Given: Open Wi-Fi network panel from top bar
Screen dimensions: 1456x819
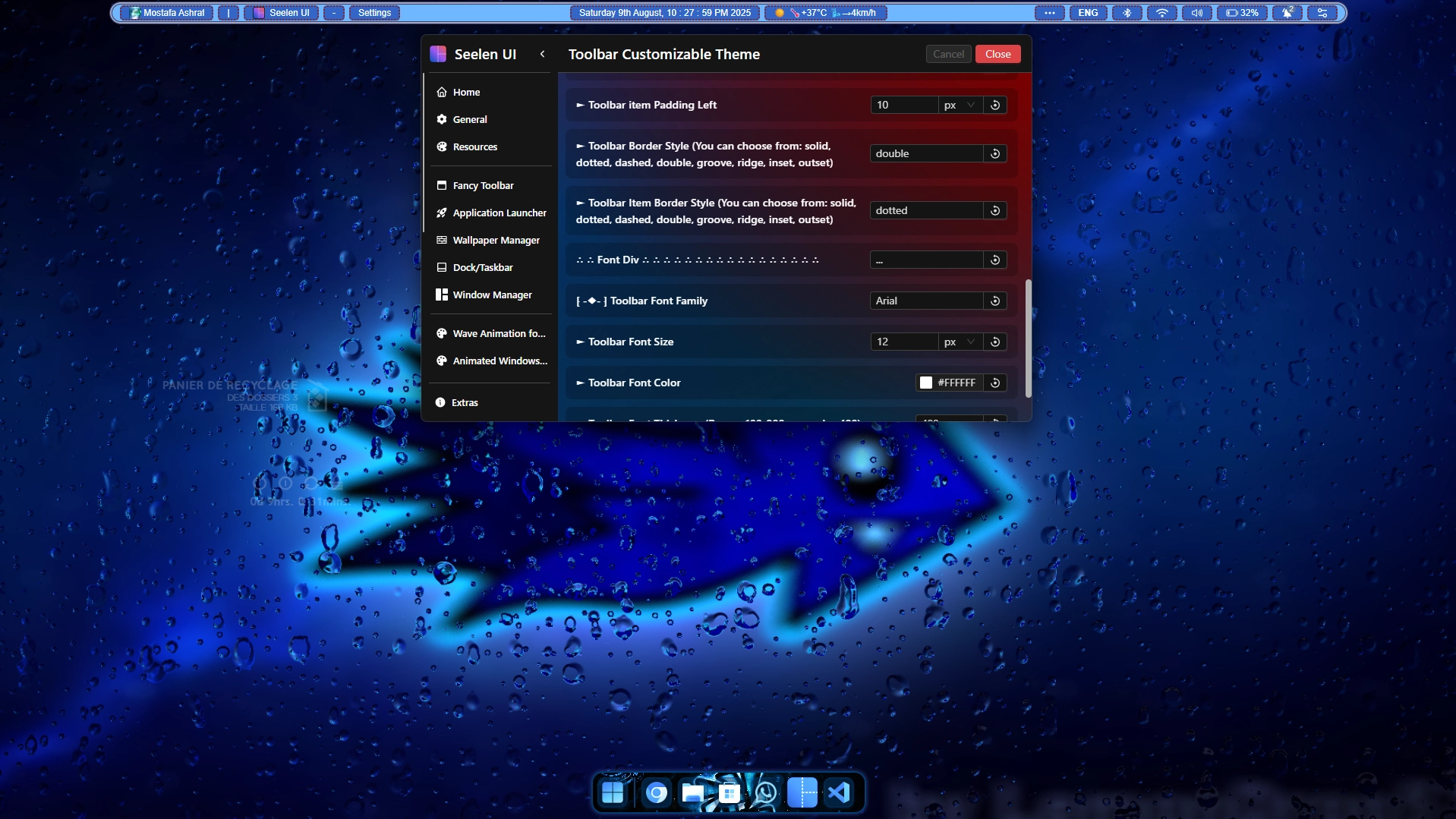Looking at the screenshot, I should (x=1161, y=13).
